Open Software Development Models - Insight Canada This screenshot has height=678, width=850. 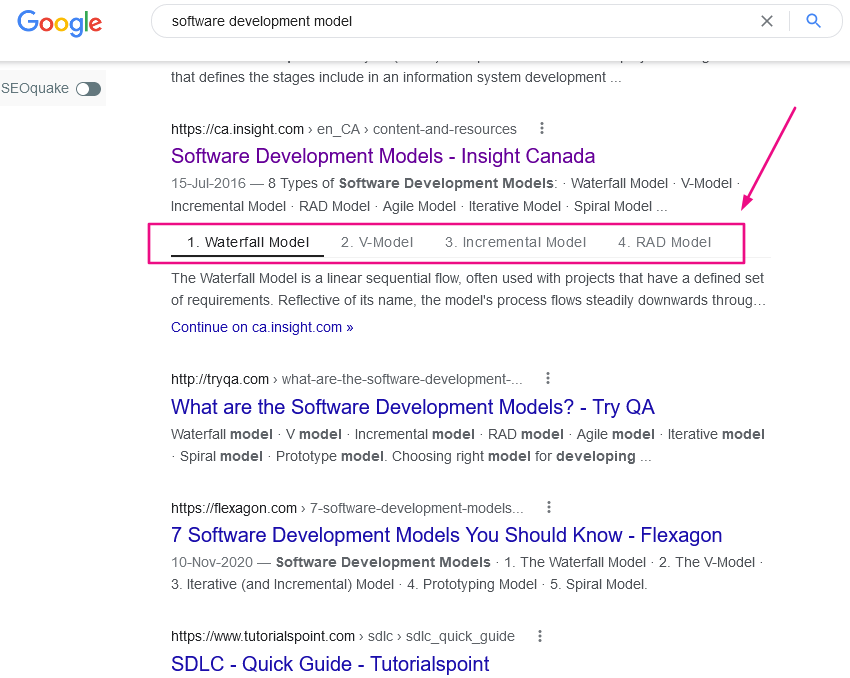383,156
